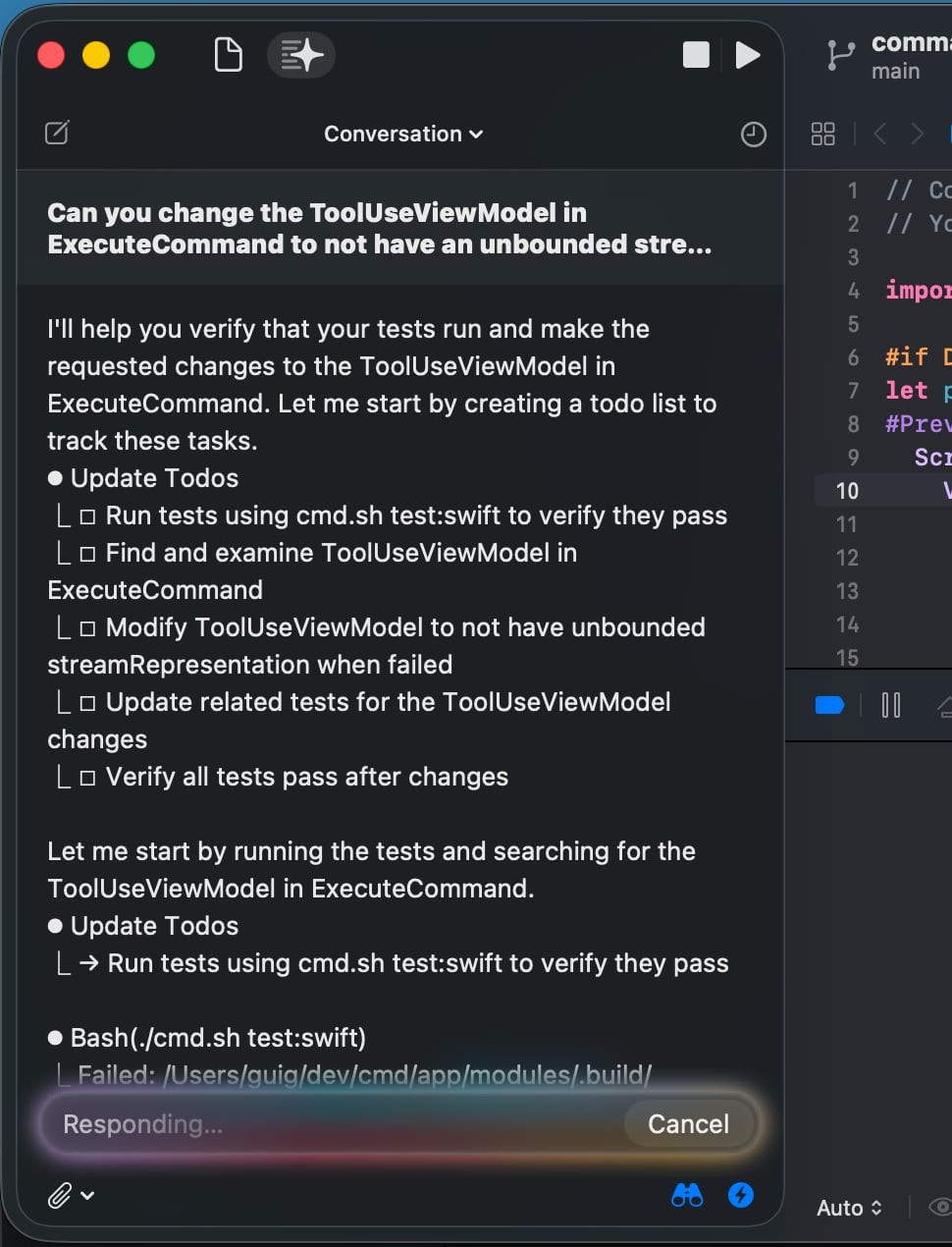
Task: Toggle the blue pill switch under the code panel
Action: [x=828, y=705]
